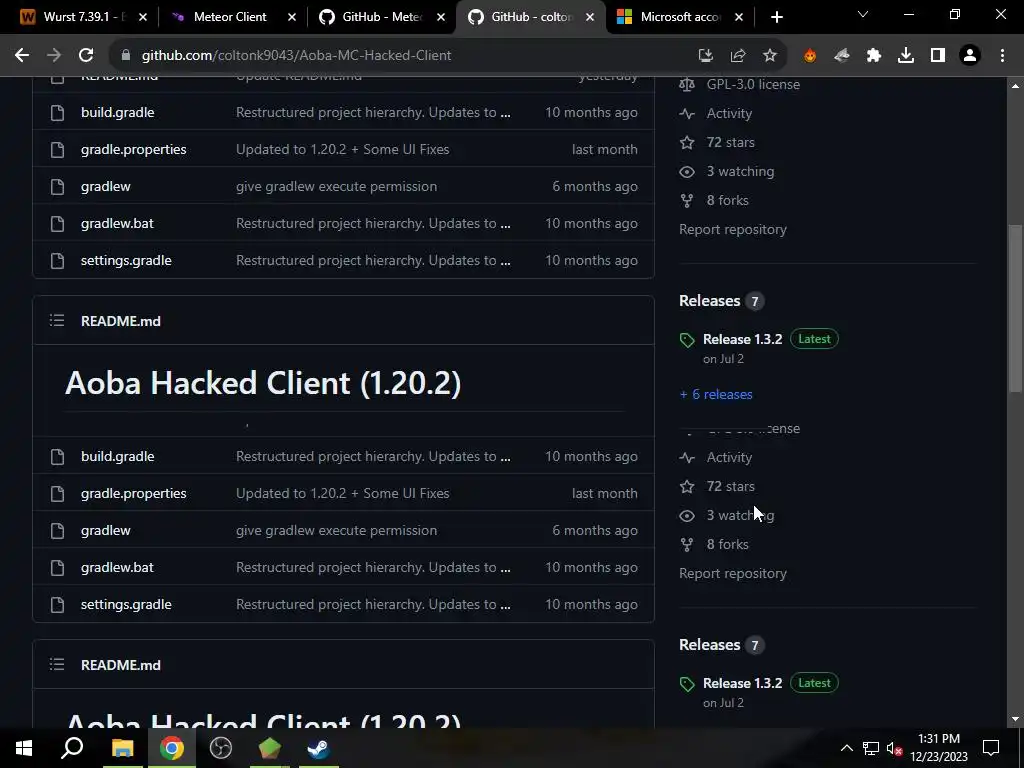
Task: Switch to the Microsoft account browser tab
Action: point(679,17)
